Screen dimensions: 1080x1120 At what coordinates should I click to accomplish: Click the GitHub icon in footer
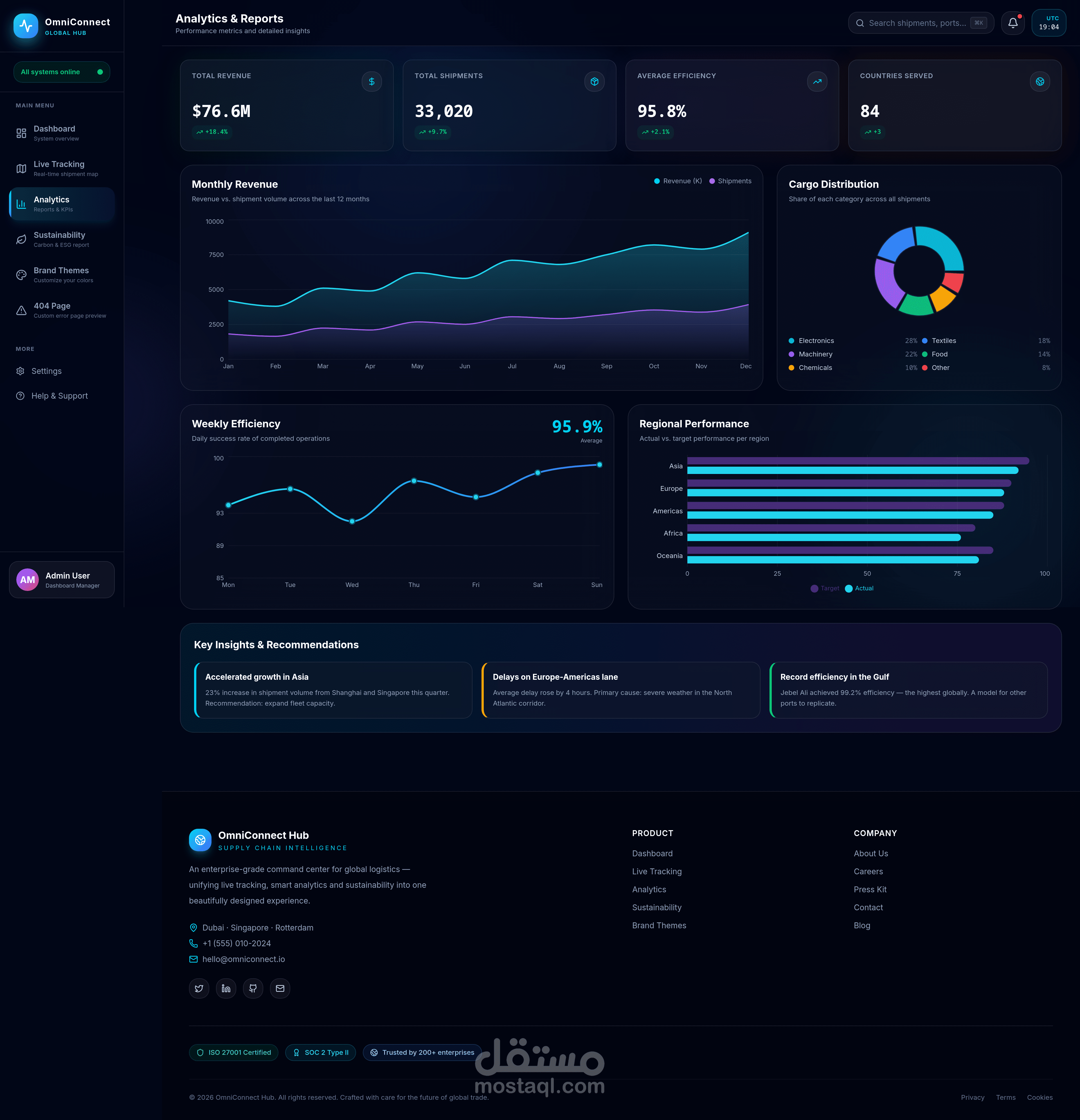point(253,988)
